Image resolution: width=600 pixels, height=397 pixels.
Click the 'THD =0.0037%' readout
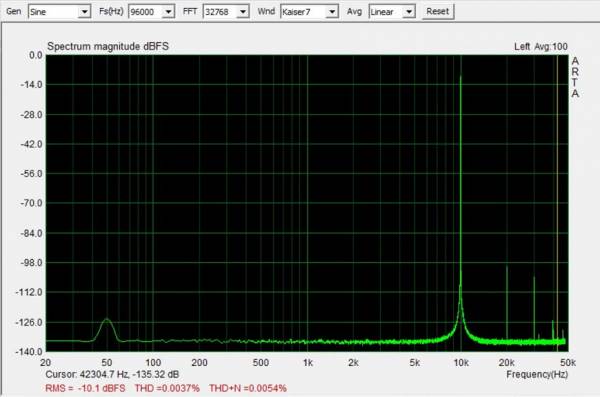[x=167, y=388]
